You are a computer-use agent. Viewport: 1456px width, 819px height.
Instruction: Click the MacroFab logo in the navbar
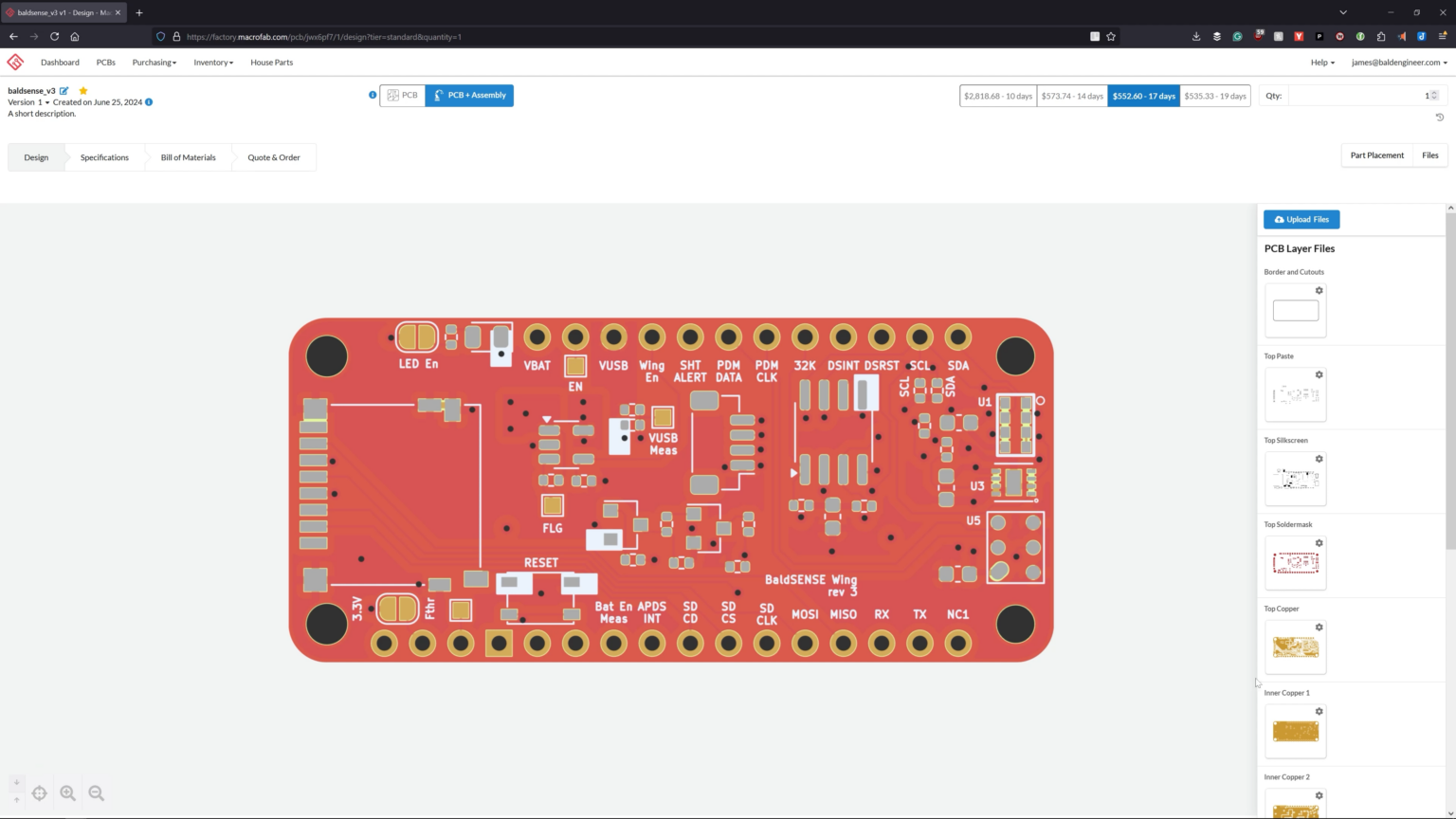[15, 62]
